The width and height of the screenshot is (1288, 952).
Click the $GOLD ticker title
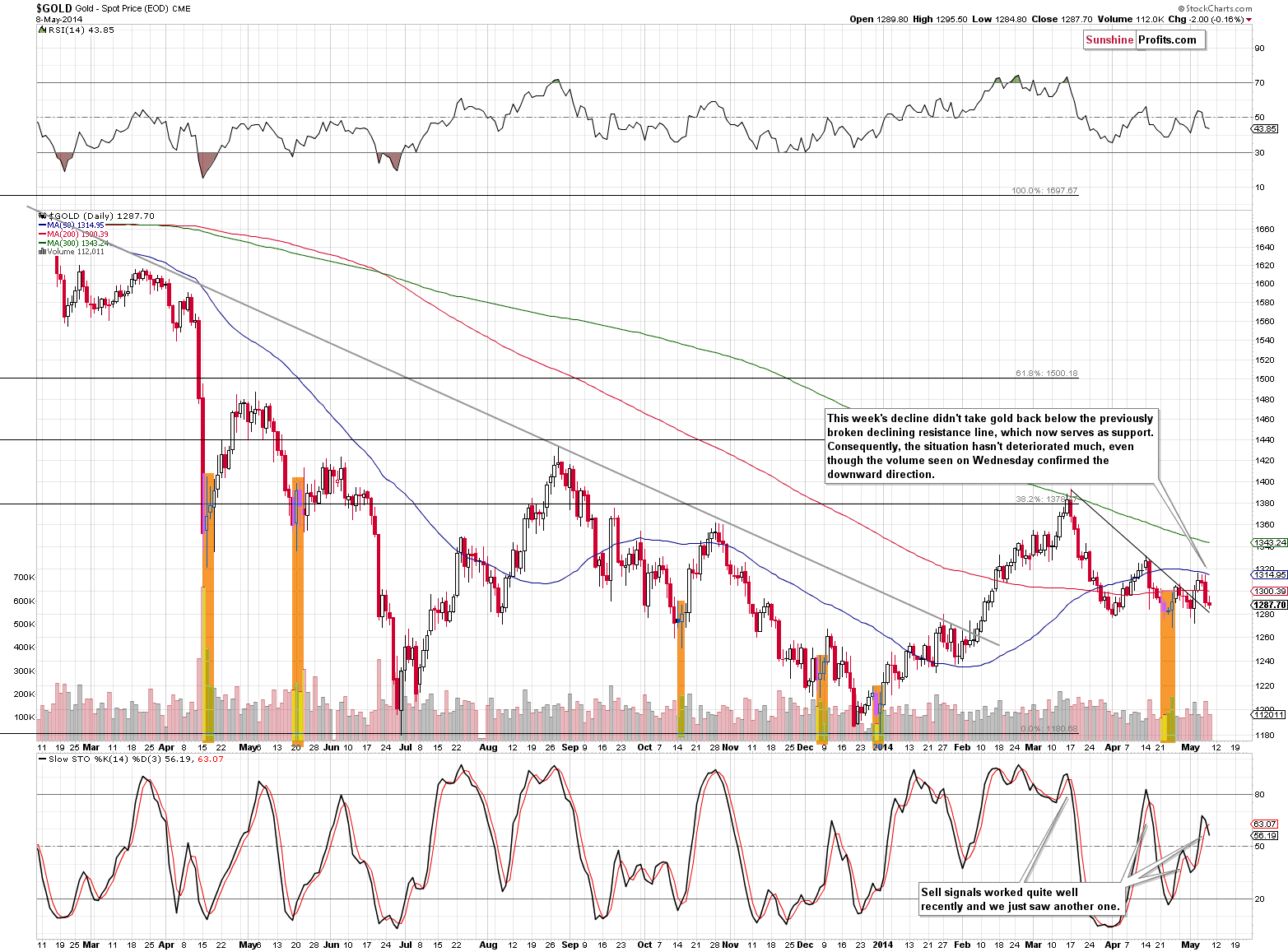[x=54, y=7]
